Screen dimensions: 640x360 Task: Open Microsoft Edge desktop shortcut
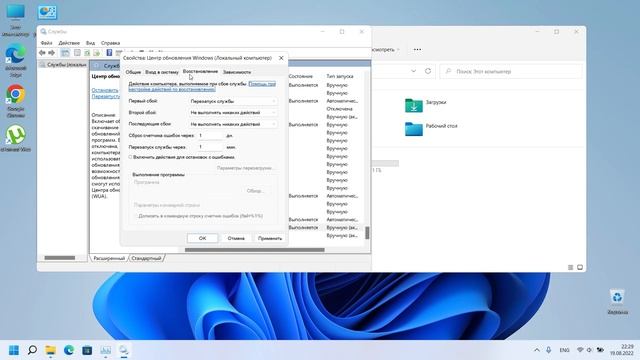16,60
